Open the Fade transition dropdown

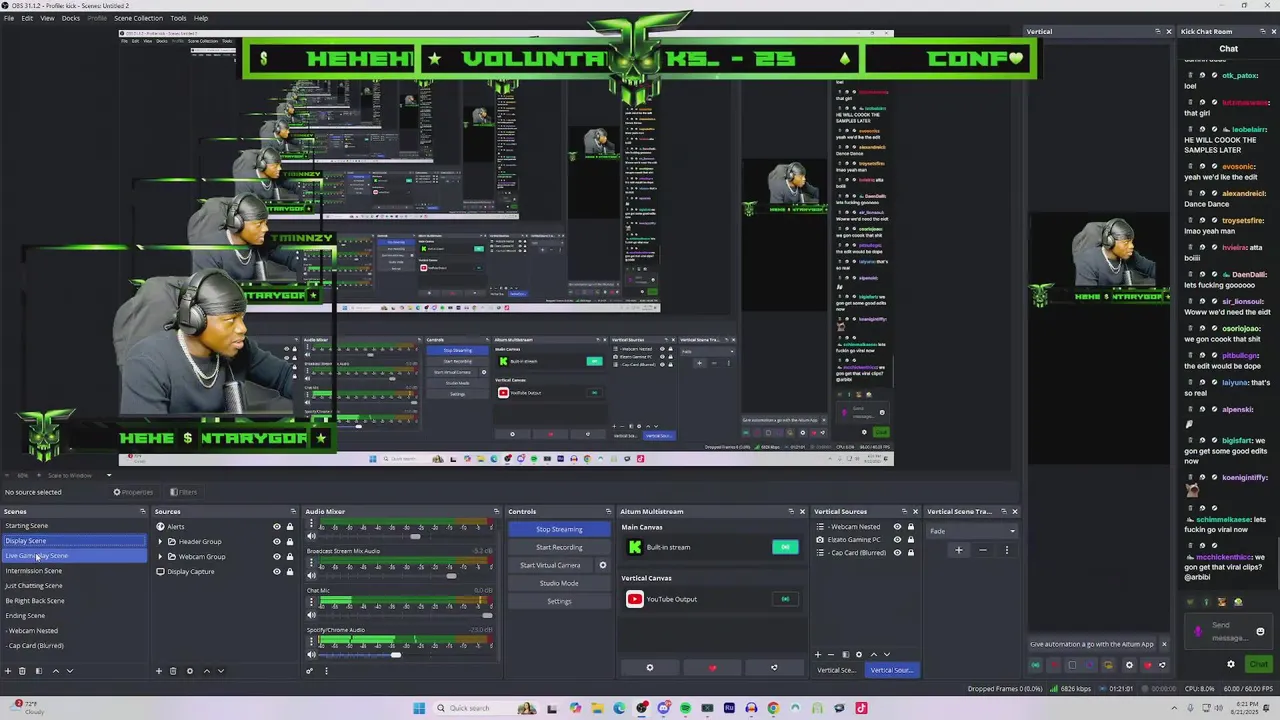(972, 531)
